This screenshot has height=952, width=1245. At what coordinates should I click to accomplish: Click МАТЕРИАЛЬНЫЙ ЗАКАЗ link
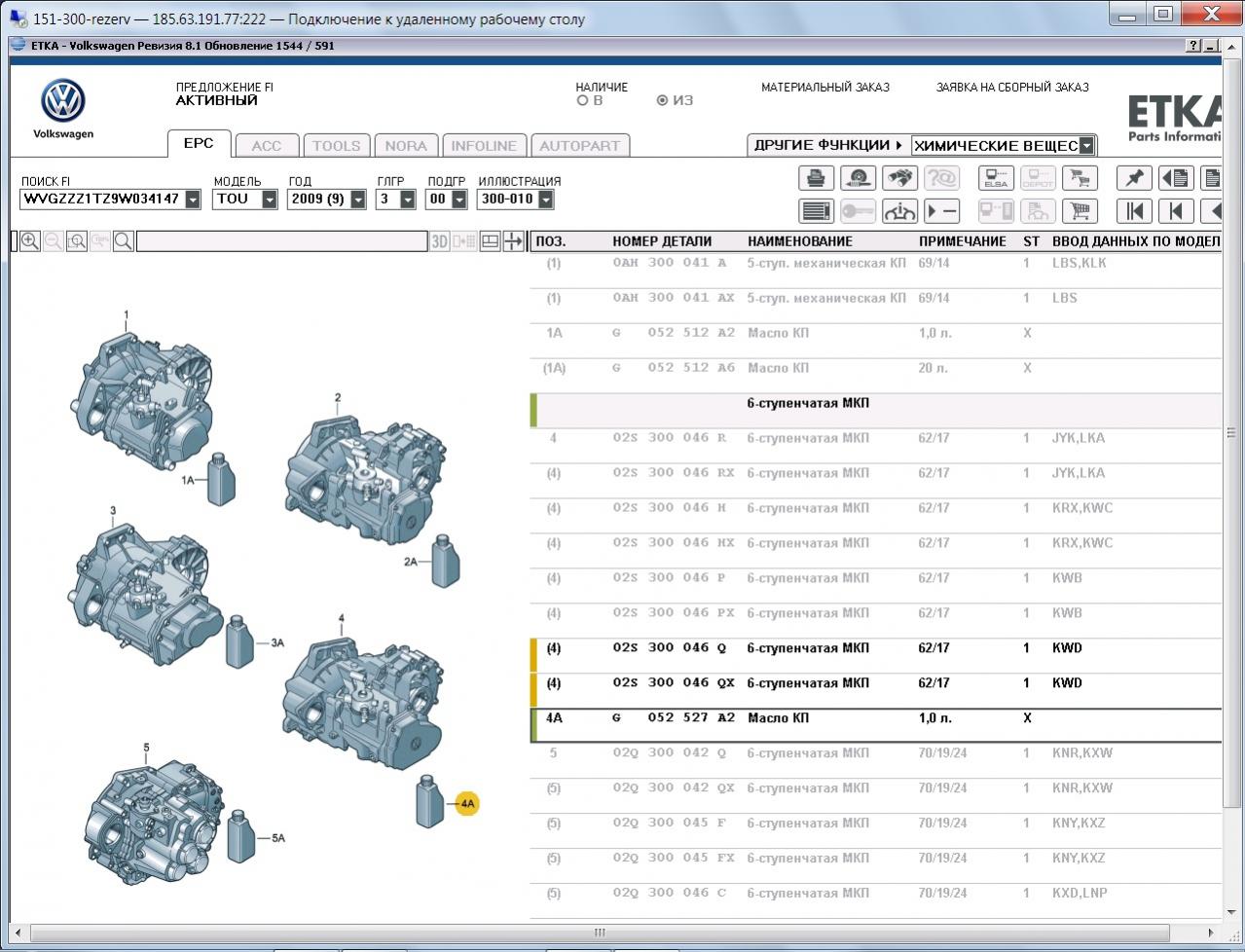[x=824, y=88]
